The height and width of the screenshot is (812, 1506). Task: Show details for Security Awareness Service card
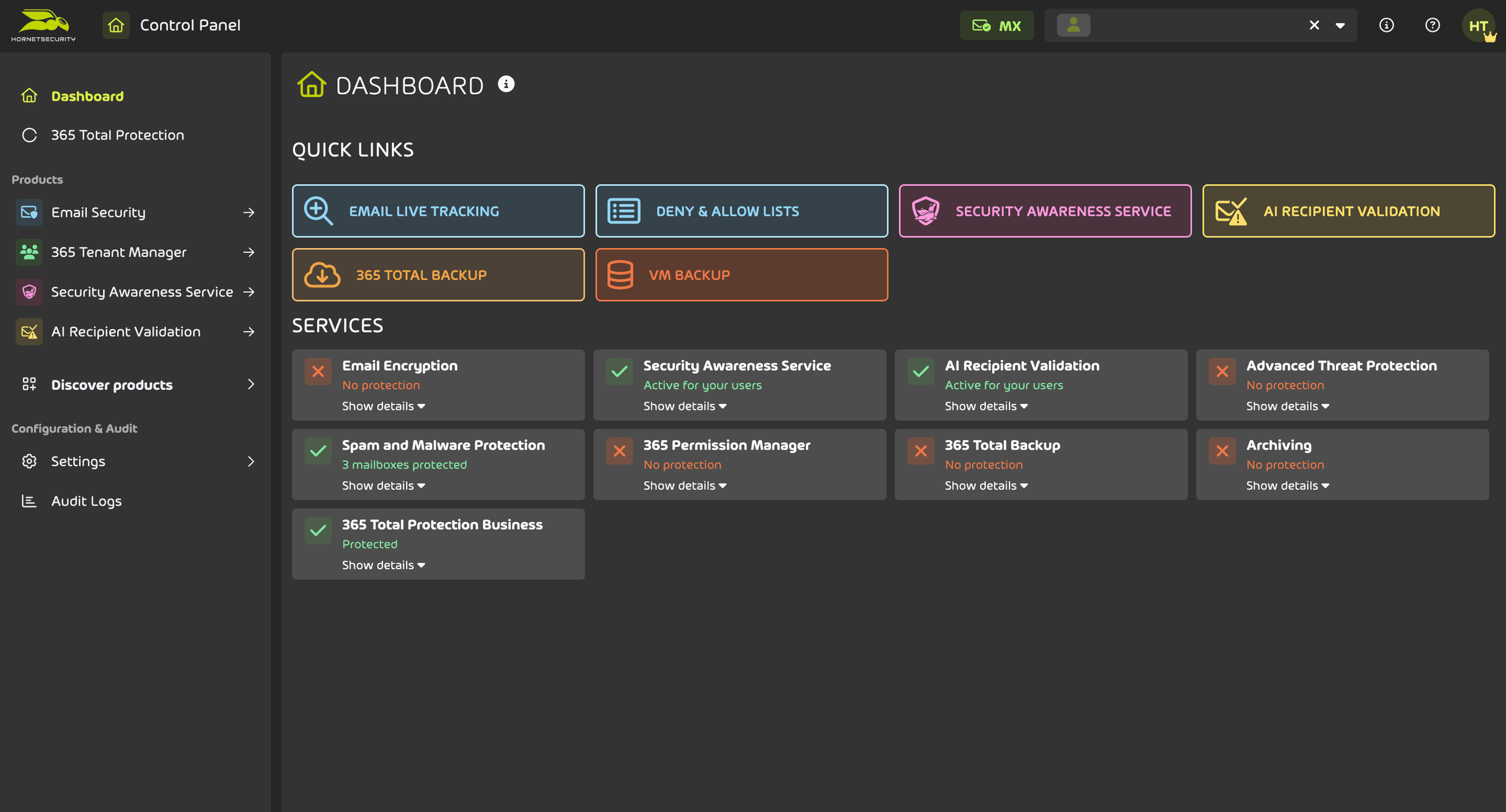(x=685, y=406)
